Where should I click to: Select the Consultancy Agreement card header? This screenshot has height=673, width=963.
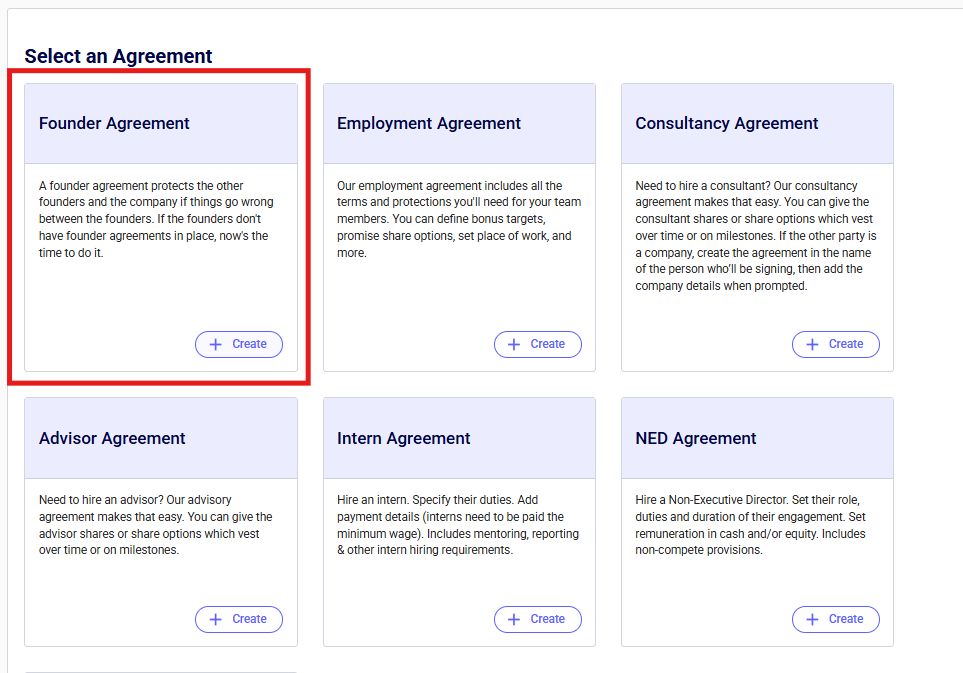click(x=727, y=124)
